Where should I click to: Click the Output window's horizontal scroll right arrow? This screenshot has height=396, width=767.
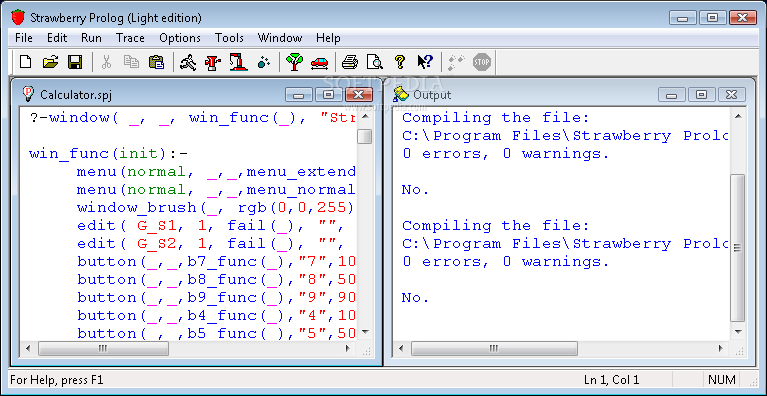(x=721, y=349)
